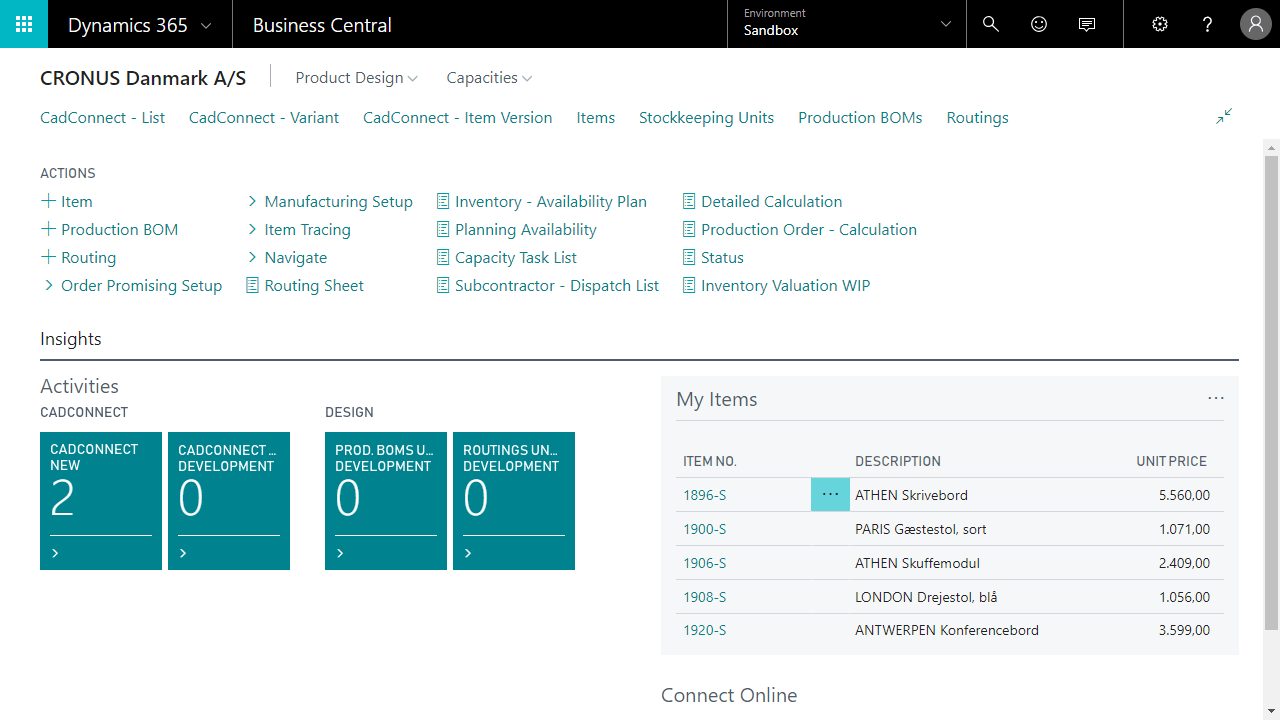Click the Unit Price column header
The width and height of the screenshot is (1280, 720).
[1171, 461]
